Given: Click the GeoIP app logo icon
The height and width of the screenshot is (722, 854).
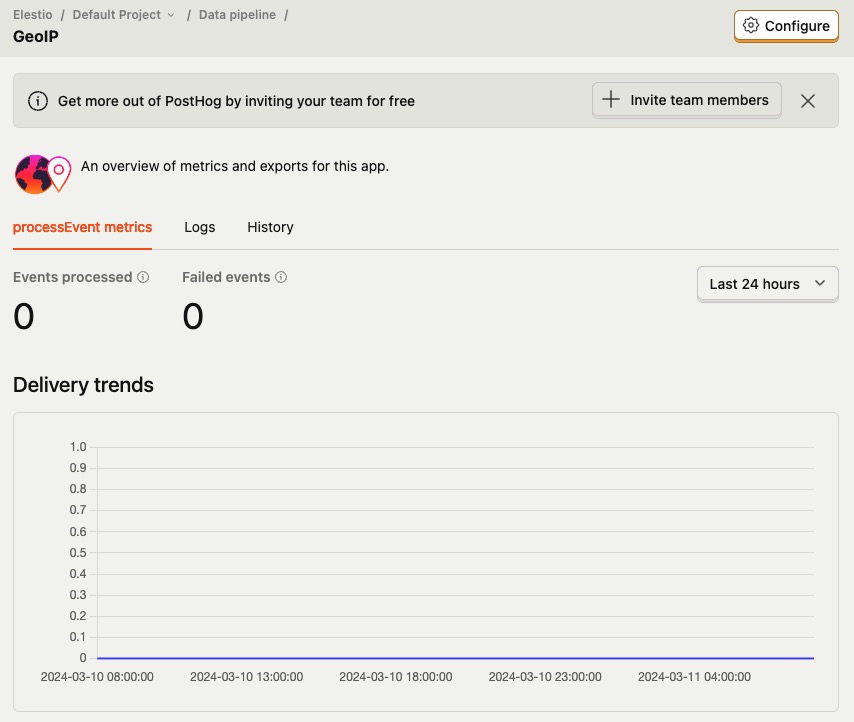Looking at the screenshot, I should point(40,172).
